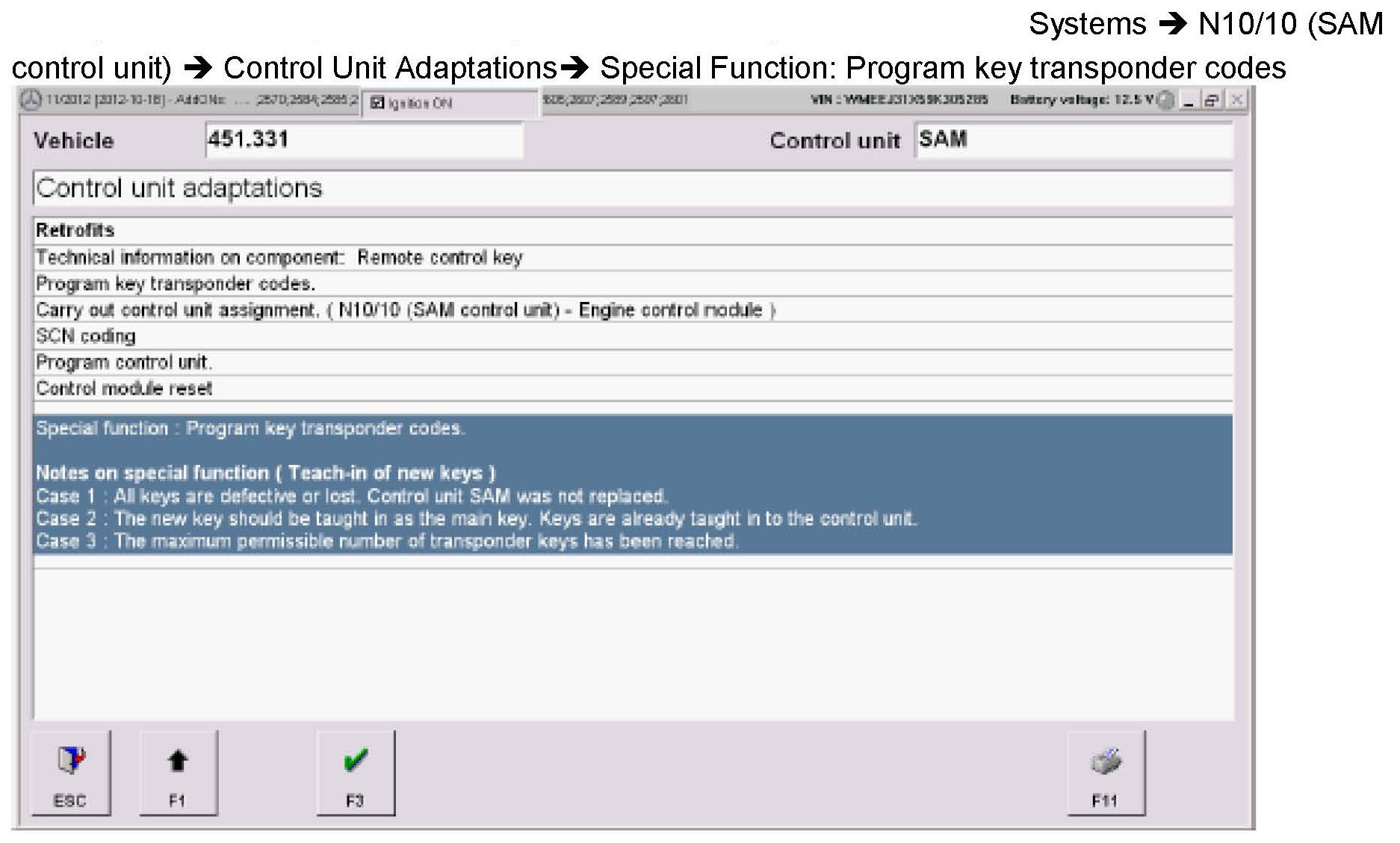Click the F11 printer icon

[1106, 762]
